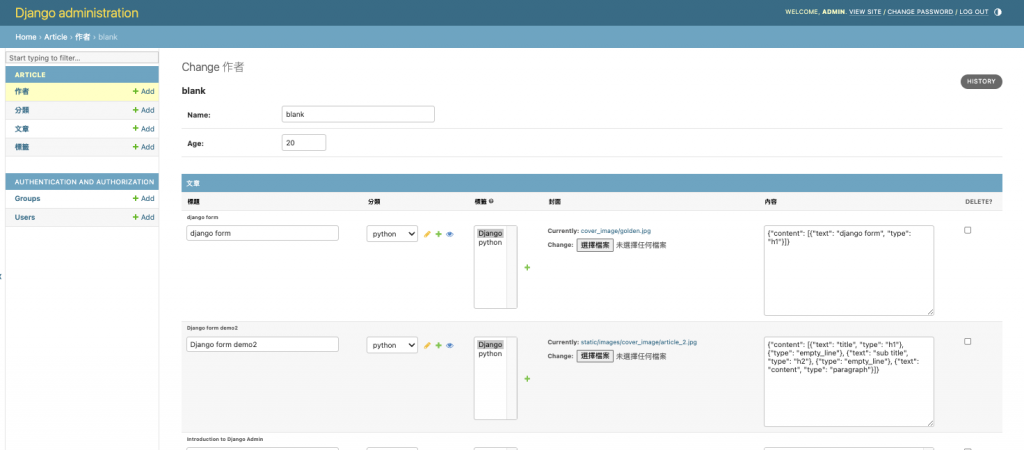The width and height of the screenshot is (1024, 450).
Task: Open the 分類 python dropdown in the django form row
Action: click(x=392, y=234)
